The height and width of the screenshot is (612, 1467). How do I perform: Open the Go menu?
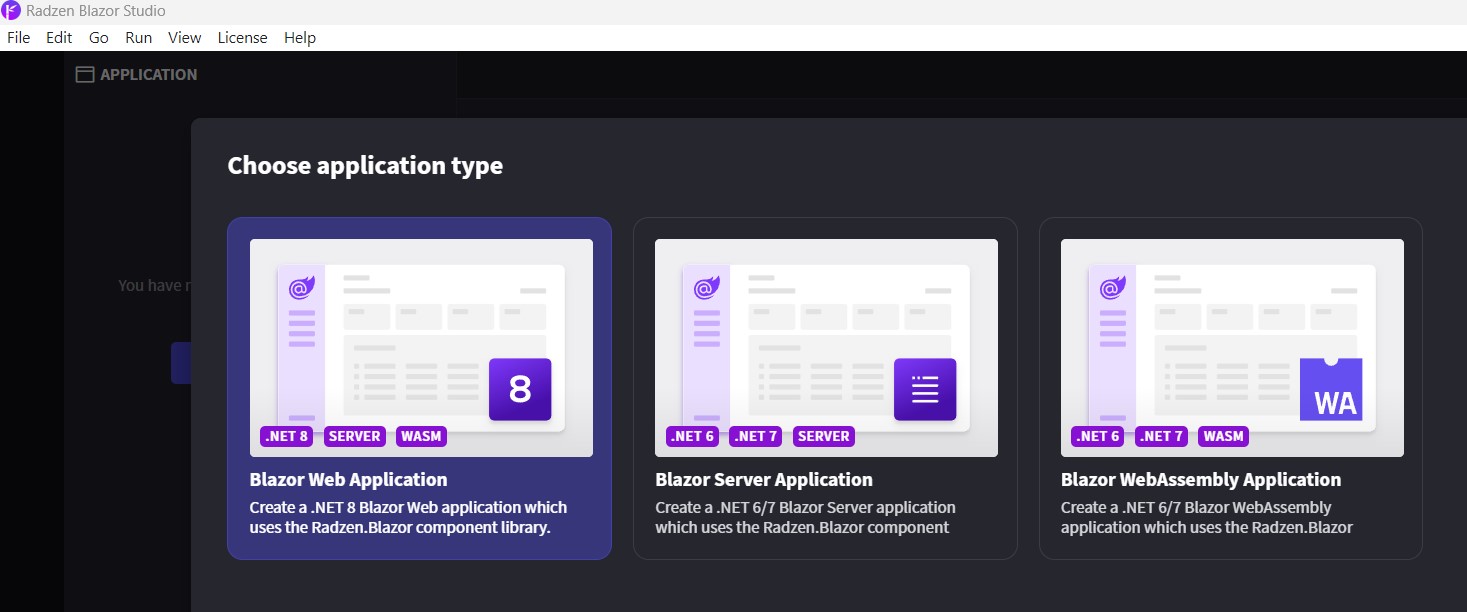[98, 38]
